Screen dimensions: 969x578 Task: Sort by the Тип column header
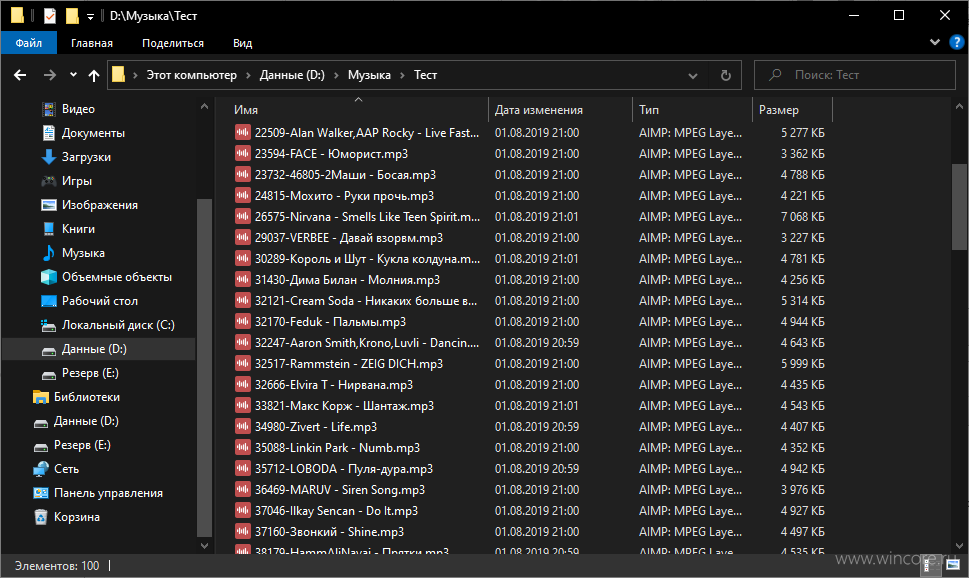coord(692,110)
